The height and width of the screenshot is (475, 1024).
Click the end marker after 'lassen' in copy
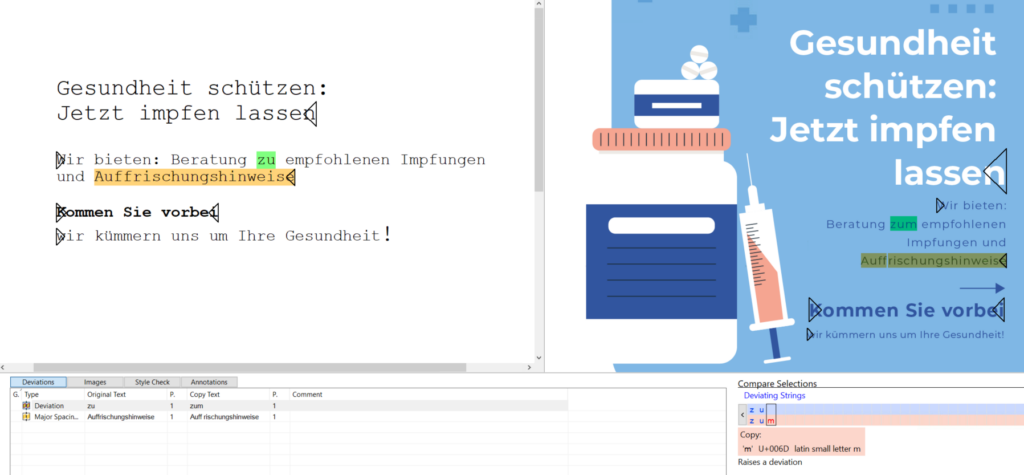click(x=994, y=172)
